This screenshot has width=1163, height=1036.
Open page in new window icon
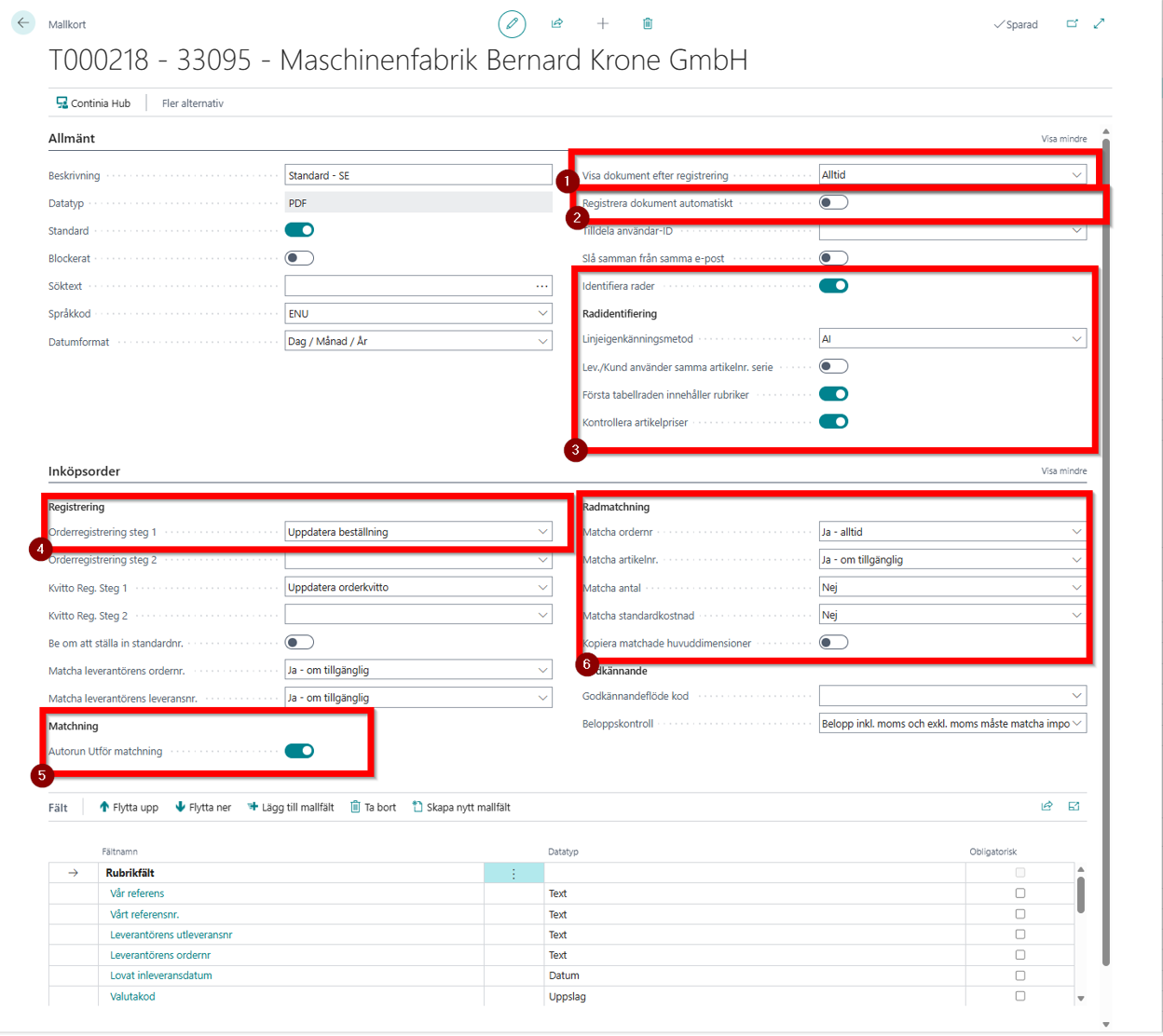(1072, 24)
